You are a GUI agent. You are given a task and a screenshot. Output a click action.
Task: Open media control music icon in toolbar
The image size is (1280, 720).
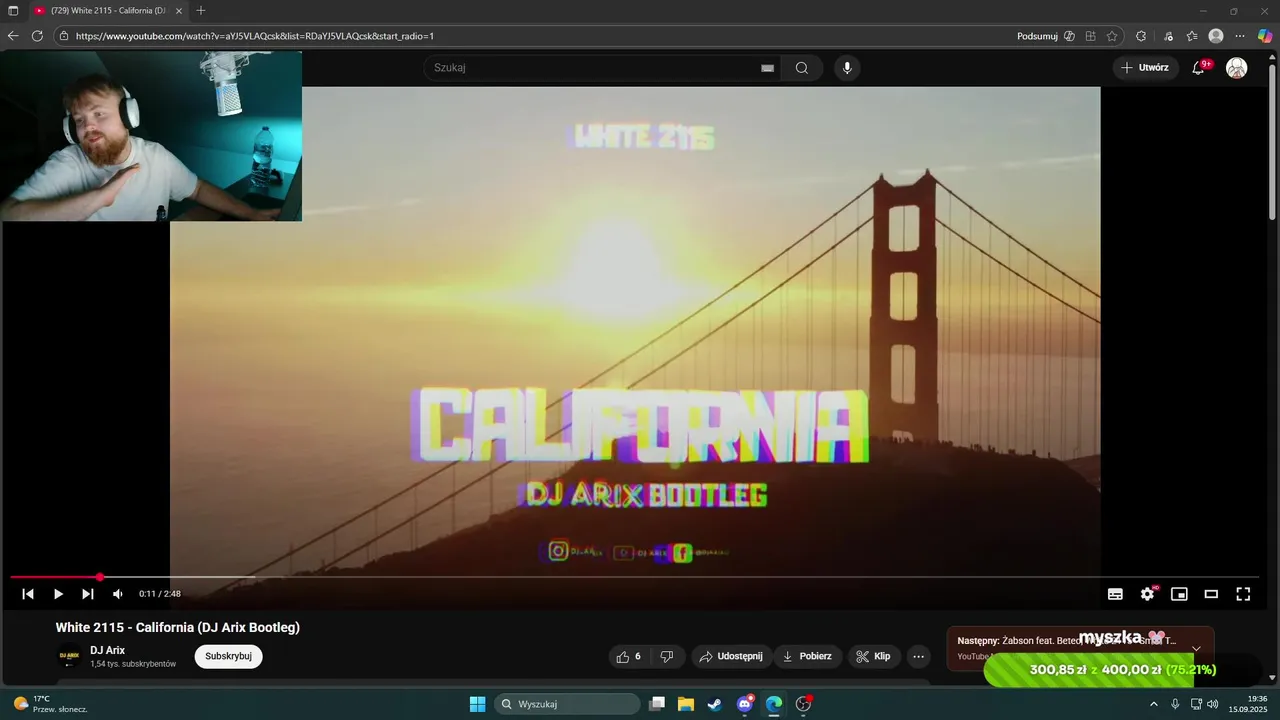1168,36
